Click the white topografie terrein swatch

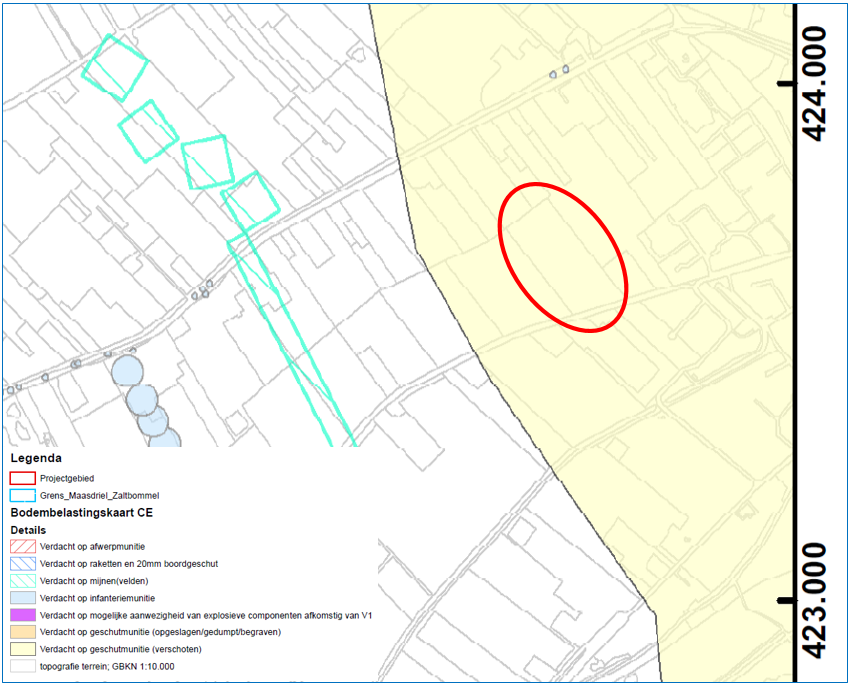tap(23, 666)
